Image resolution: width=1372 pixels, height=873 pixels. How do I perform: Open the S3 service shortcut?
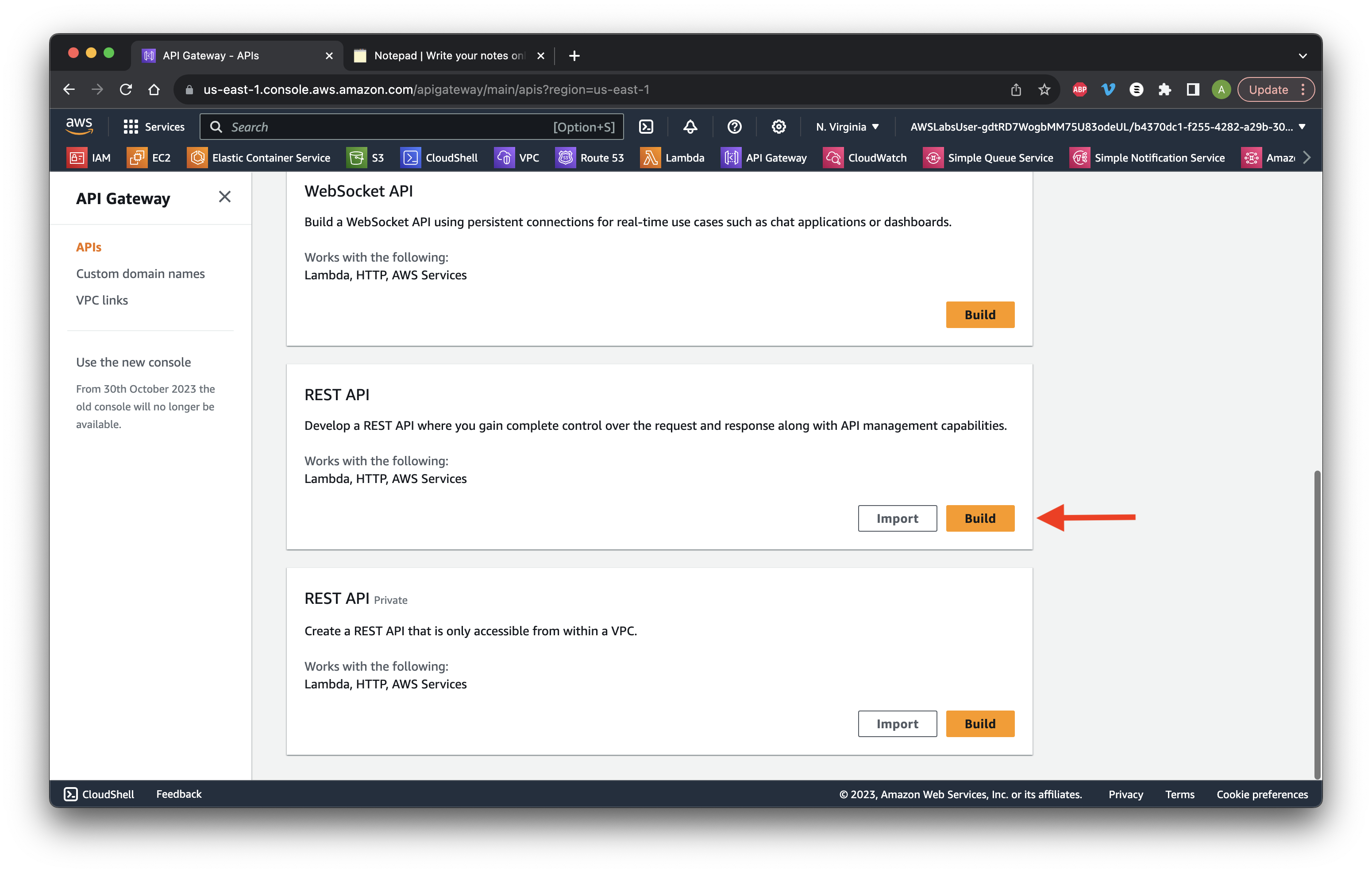tap(365, 158)
